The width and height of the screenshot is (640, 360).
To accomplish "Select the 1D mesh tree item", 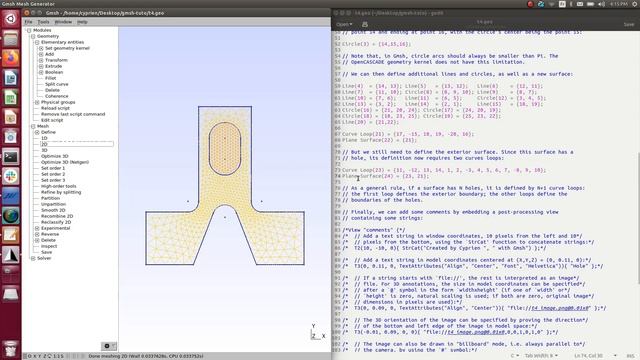I will tap(44, 138).
